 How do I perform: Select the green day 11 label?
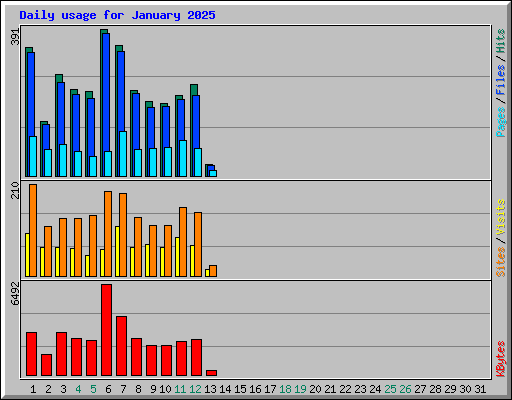180,389
